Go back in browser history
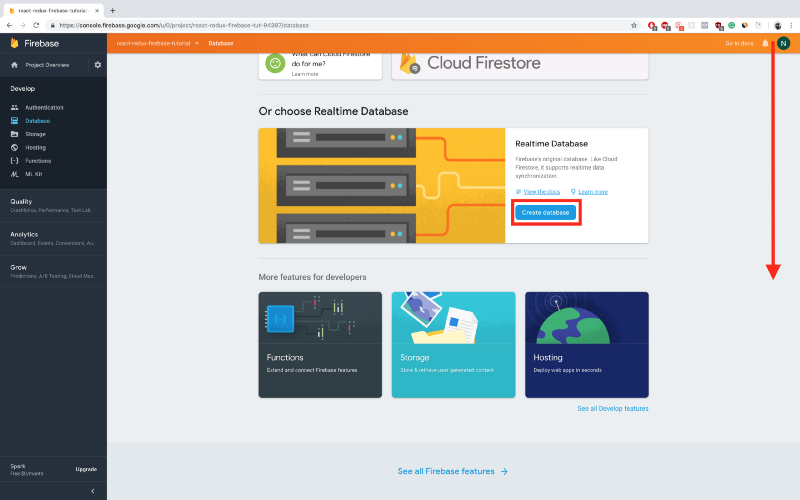 click(x=9, y=25)
